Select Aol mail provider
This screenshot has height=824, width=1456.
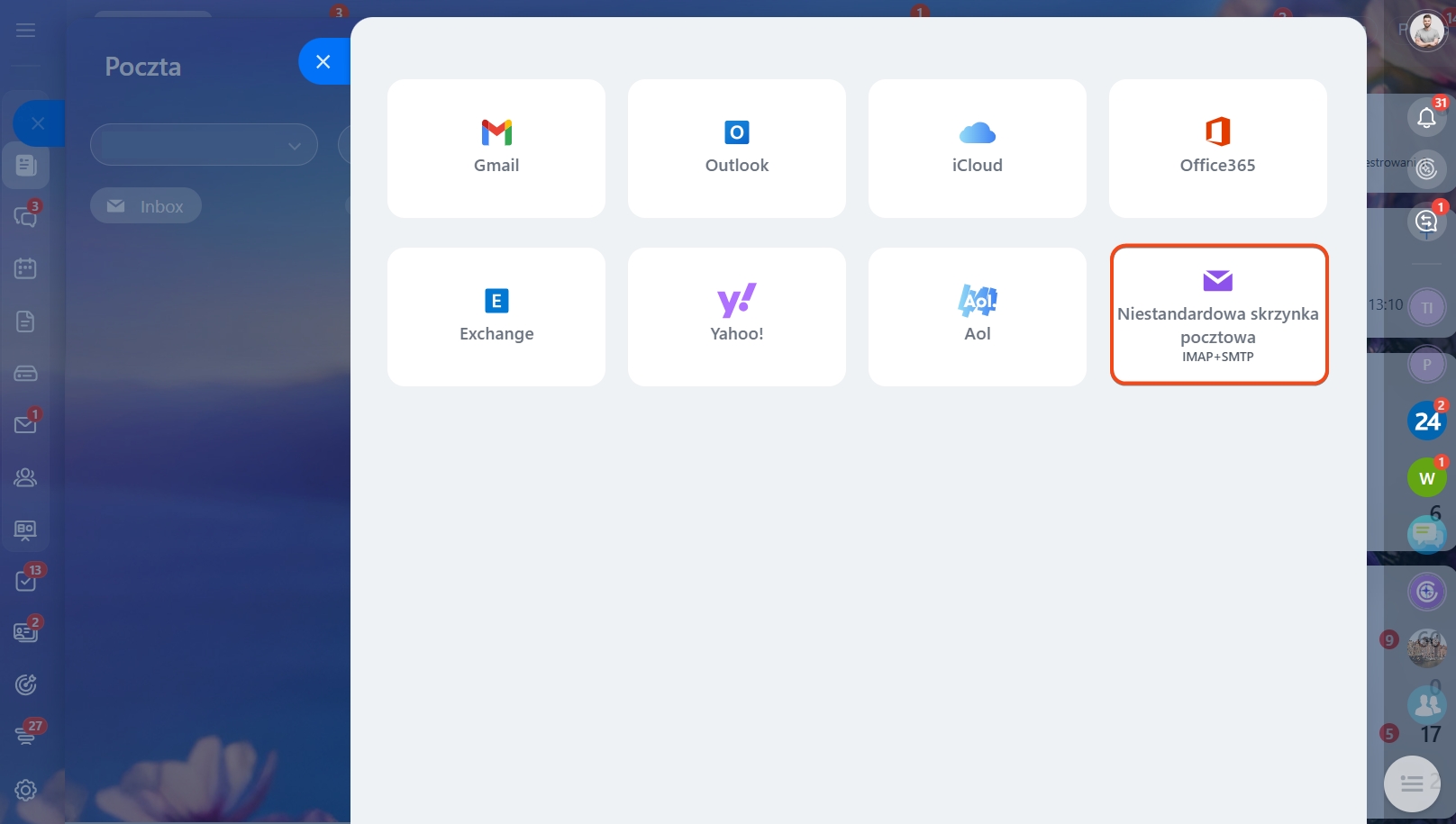978,317
